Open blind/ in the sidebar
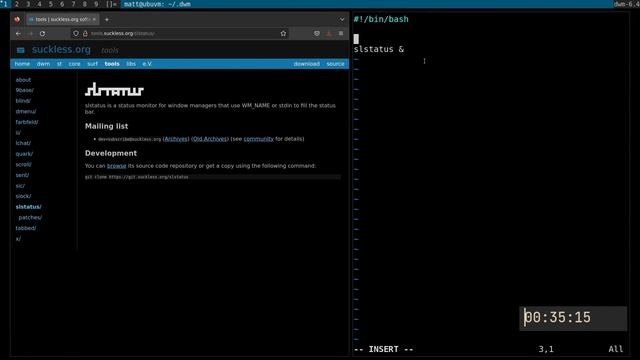 (23, 100)
